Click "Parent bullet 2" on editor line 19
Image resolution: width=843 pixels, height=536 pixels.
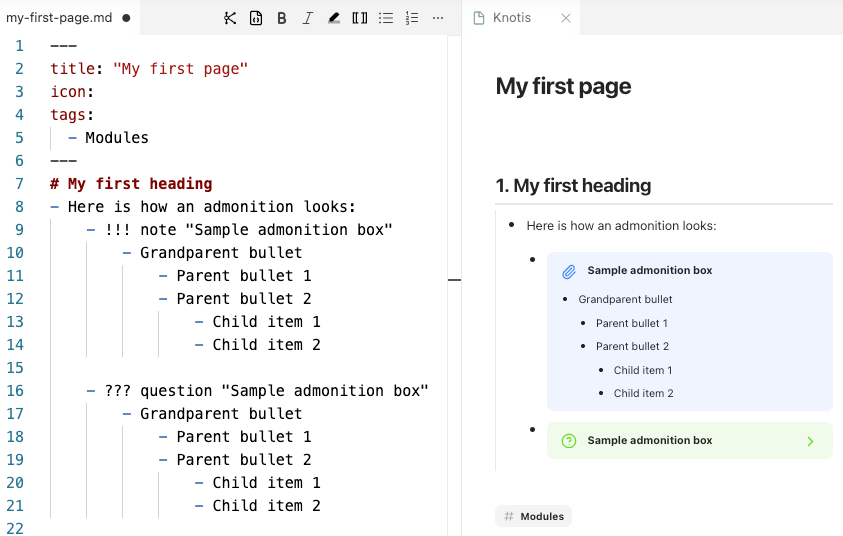(244, 460)
